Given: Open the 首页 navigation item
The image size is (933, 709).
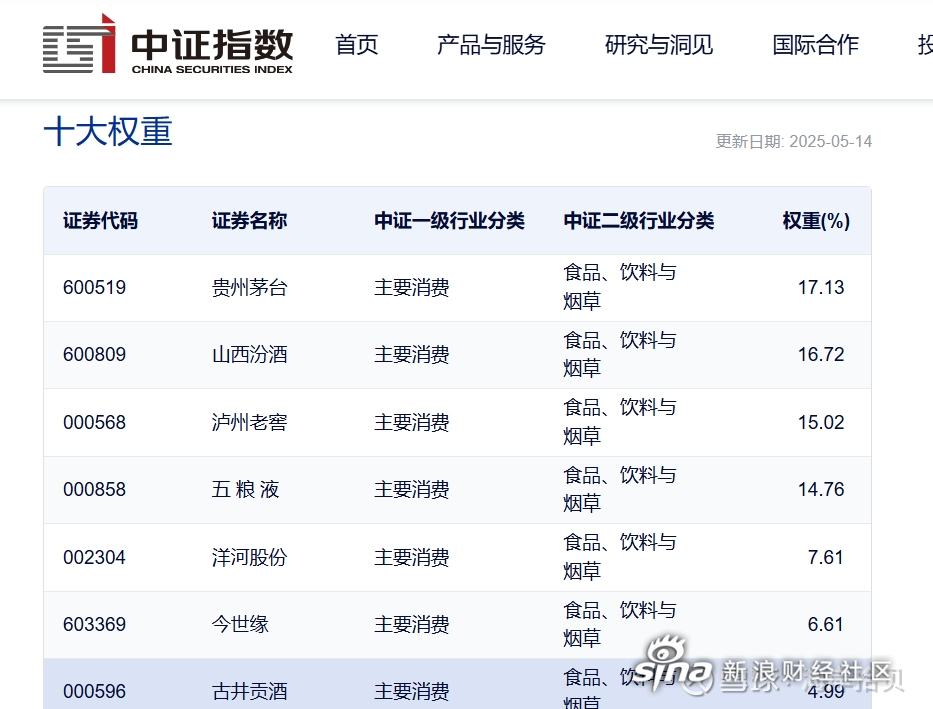Looking at the screenshot, I should 356,45.
